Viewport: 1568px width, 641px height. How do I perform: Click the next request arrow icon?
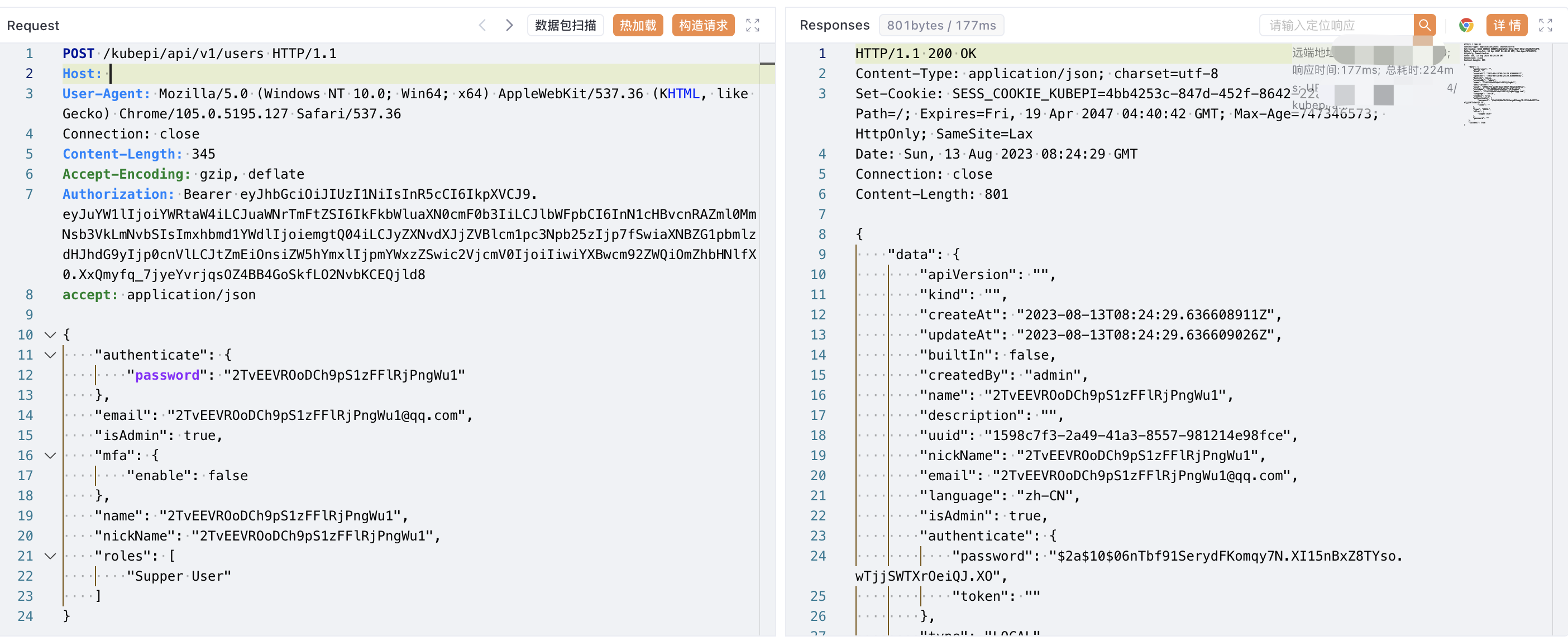(509, 25)
